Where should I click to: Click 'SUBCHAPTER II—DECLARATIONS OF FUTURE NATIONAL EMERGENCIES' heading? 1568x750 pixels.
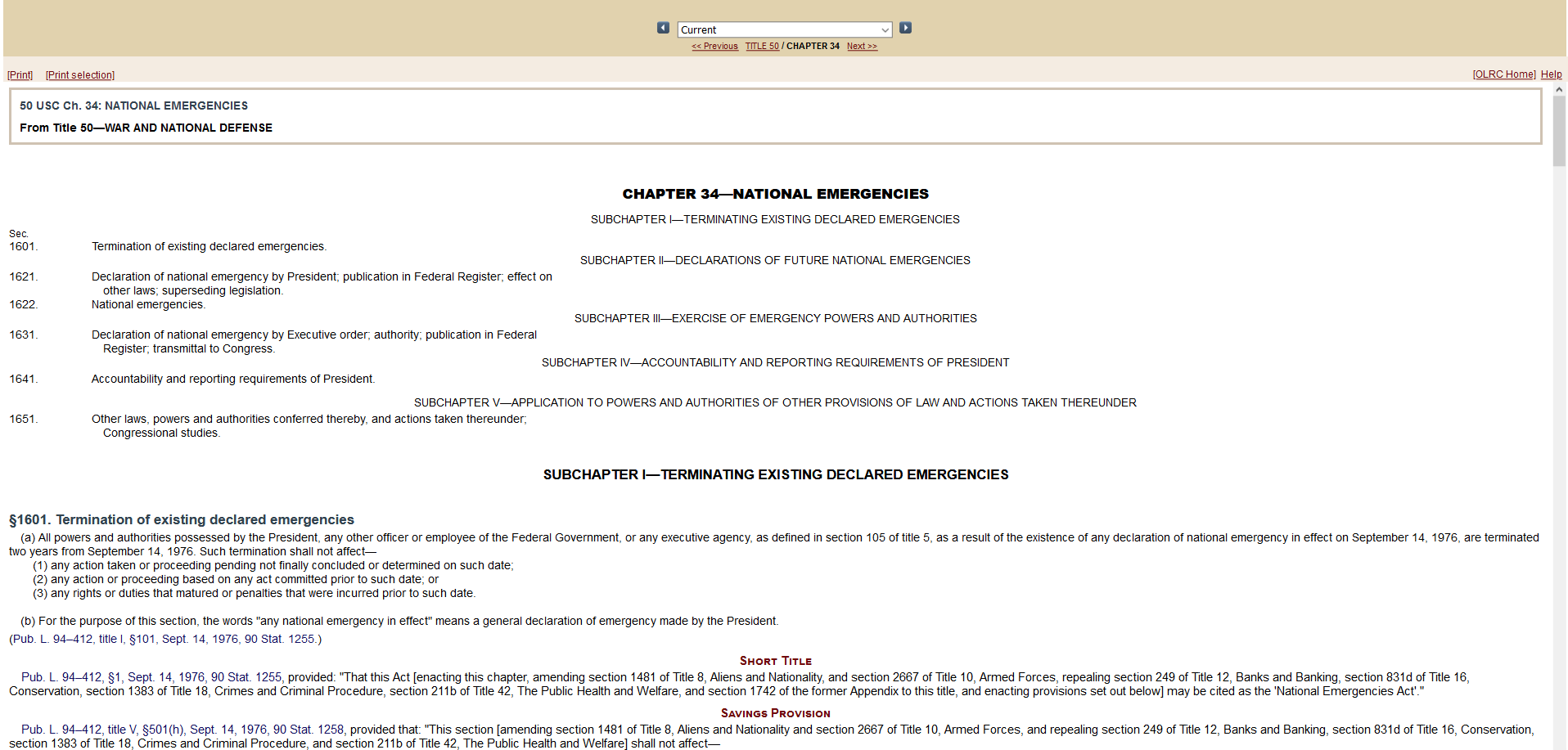click(x=775, y=260)
